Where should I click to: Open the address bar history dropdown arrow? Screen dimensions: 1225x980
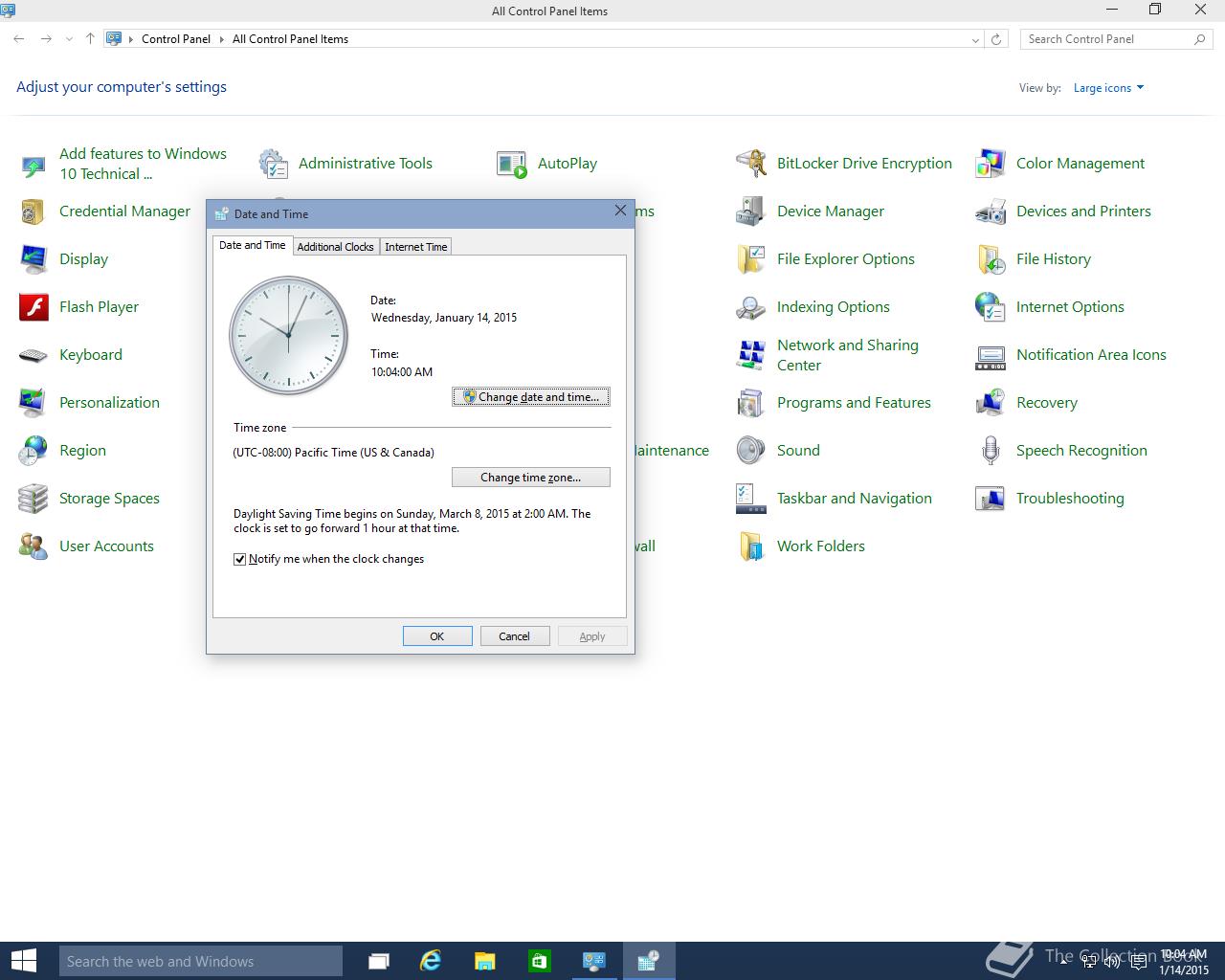[975, 39]
